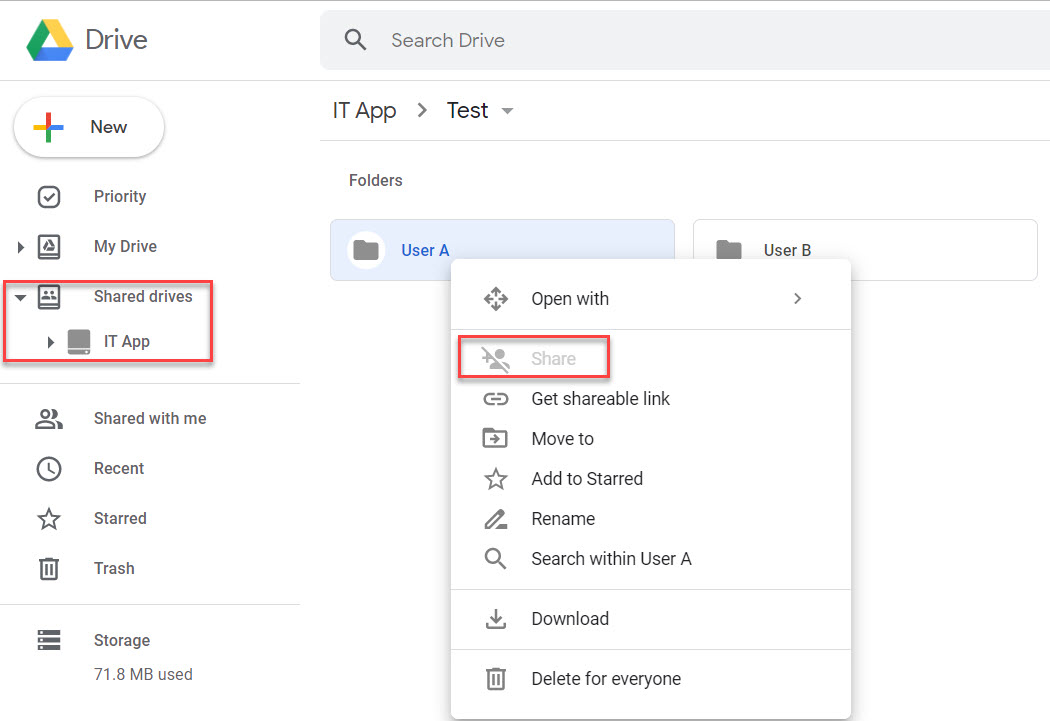Collapse the Shared drives tree

tap(20, 296)
